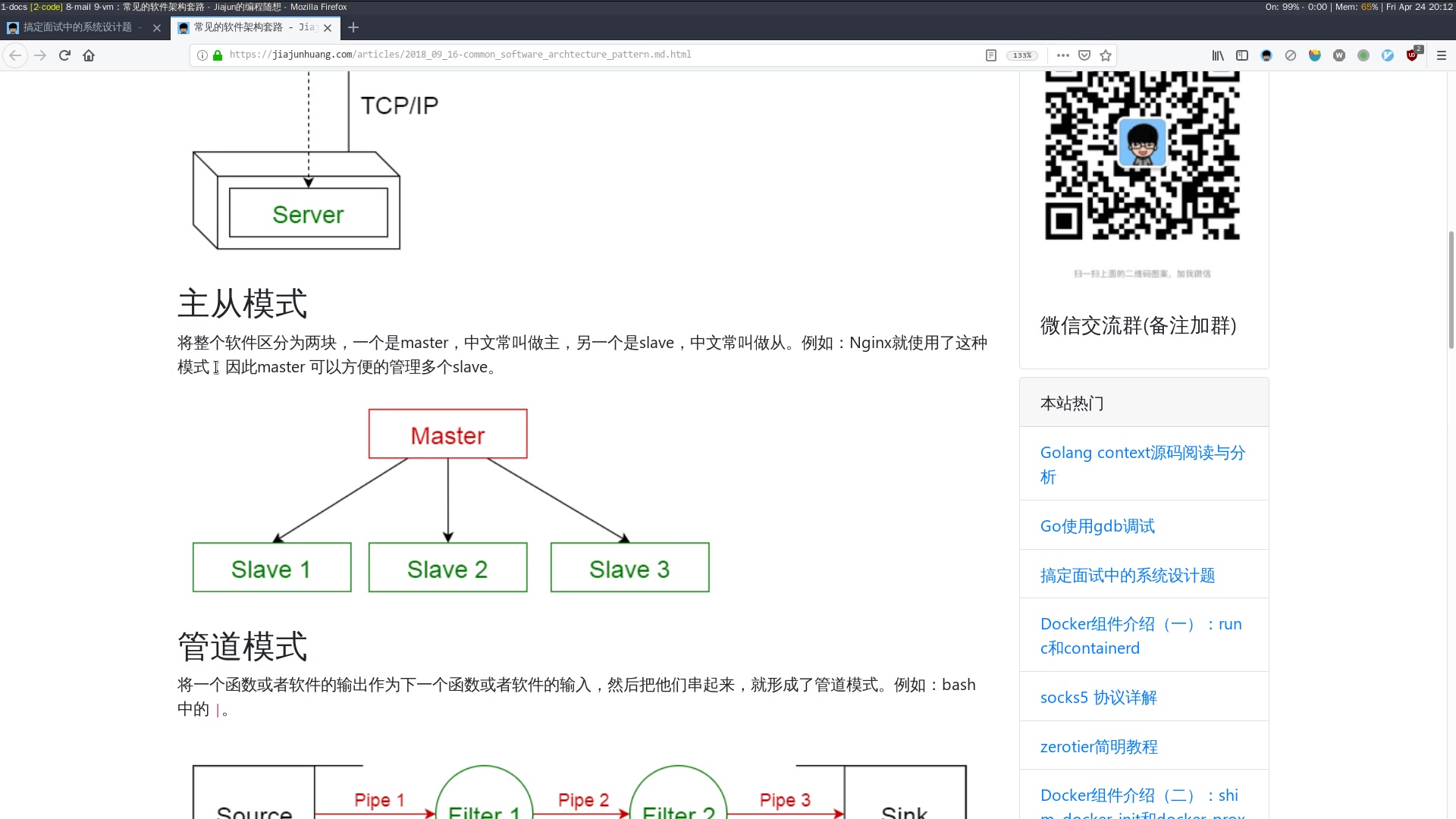1456x819 pixels.
Task: Click the vertical page scrollbar thumb
Action: [1451, 290]
